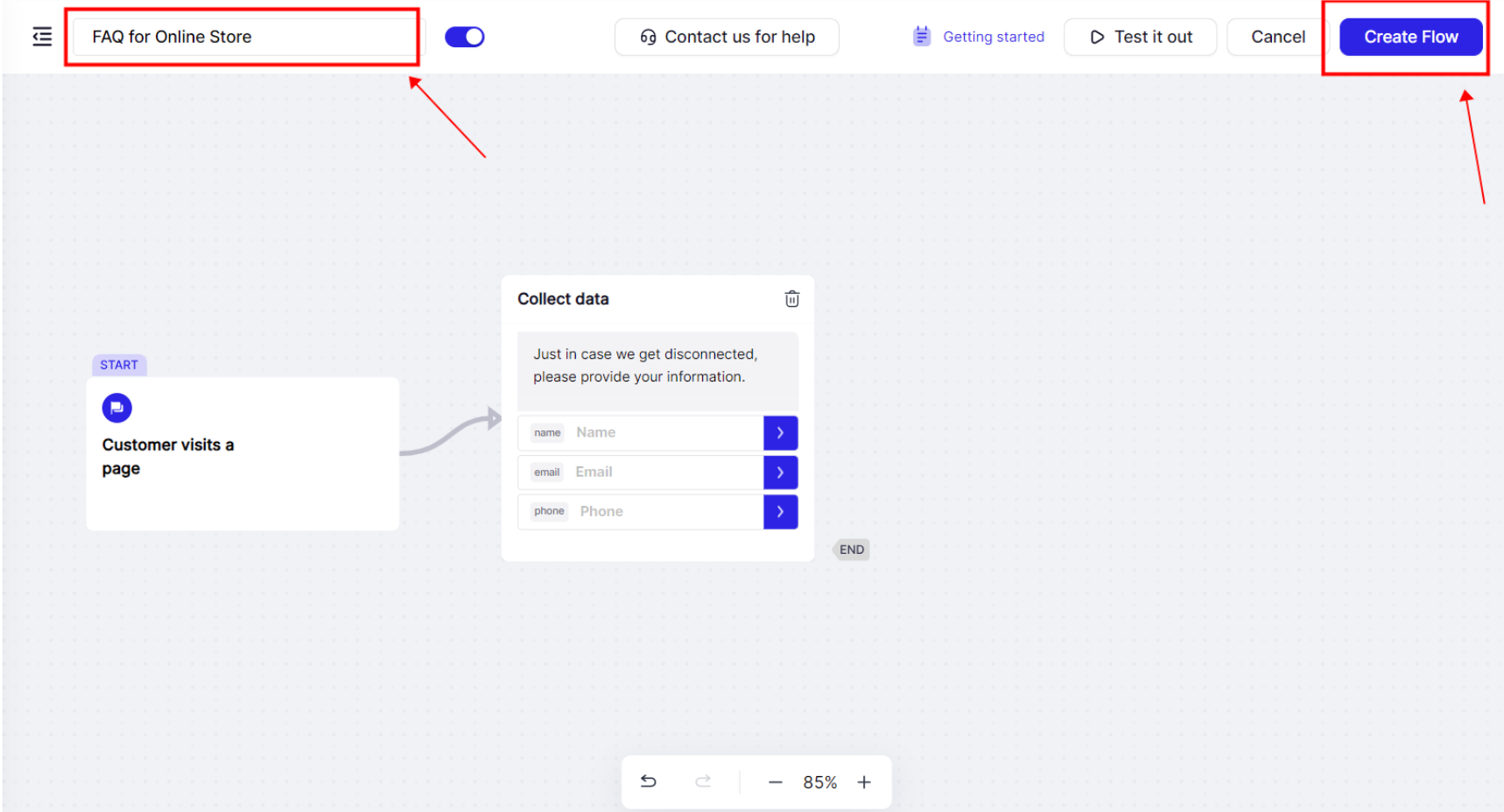
Task: Click the START label tag
Action: tap(119, 365)
